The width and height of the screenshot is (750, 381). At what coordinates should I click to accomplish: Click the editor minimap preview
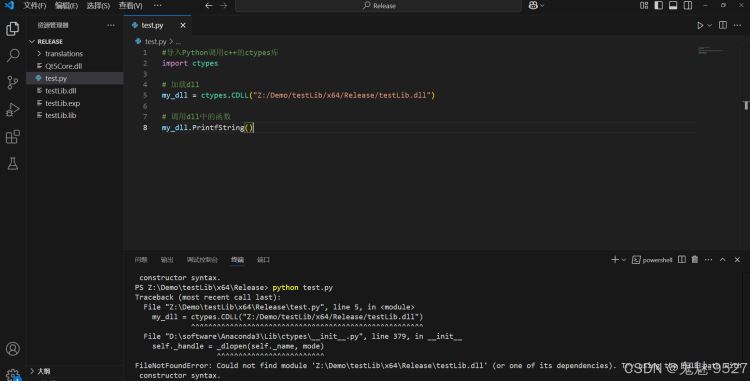tap(711, 50)
